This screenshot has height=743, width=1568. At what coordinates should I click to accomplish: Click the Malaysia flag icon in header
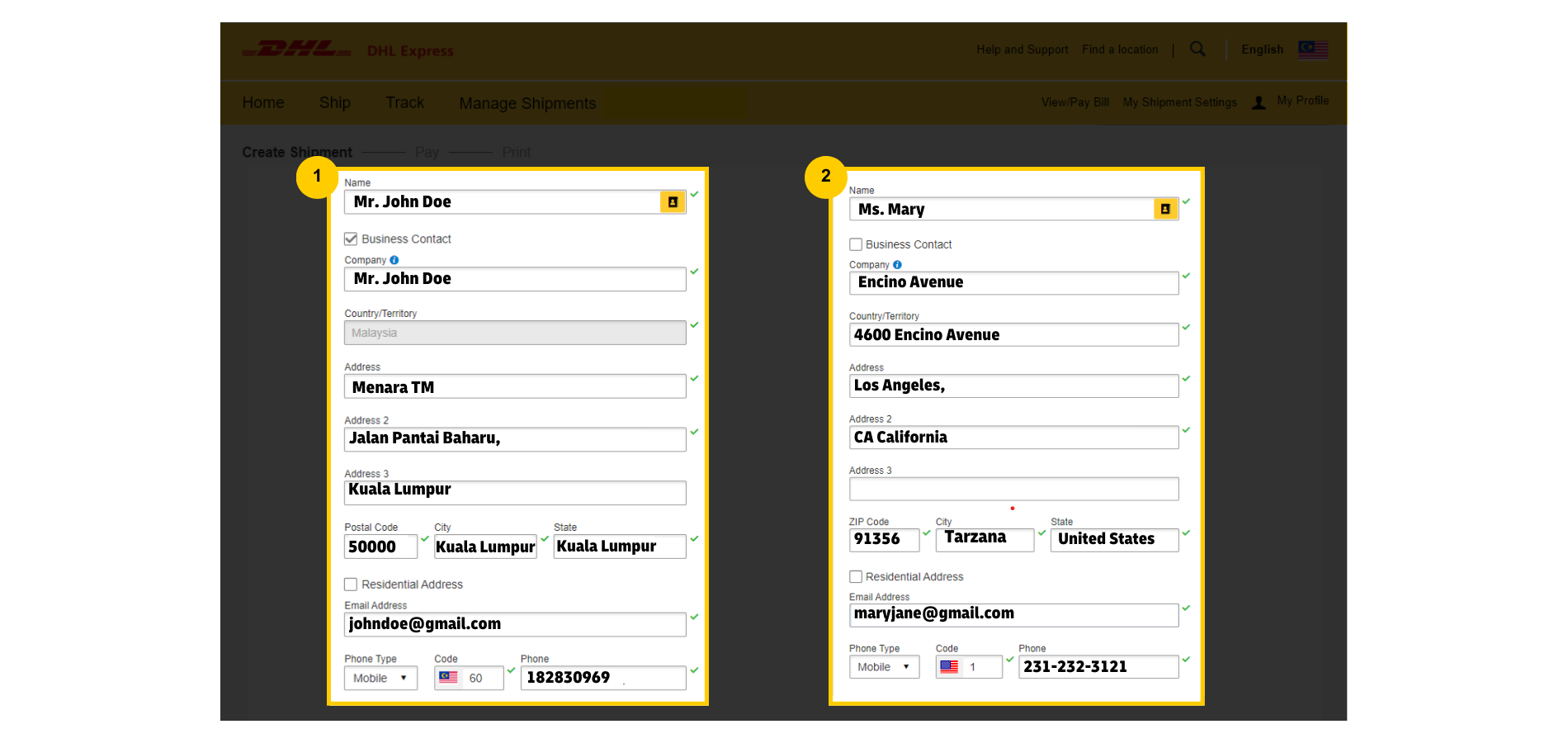[x=1313, y=50]
